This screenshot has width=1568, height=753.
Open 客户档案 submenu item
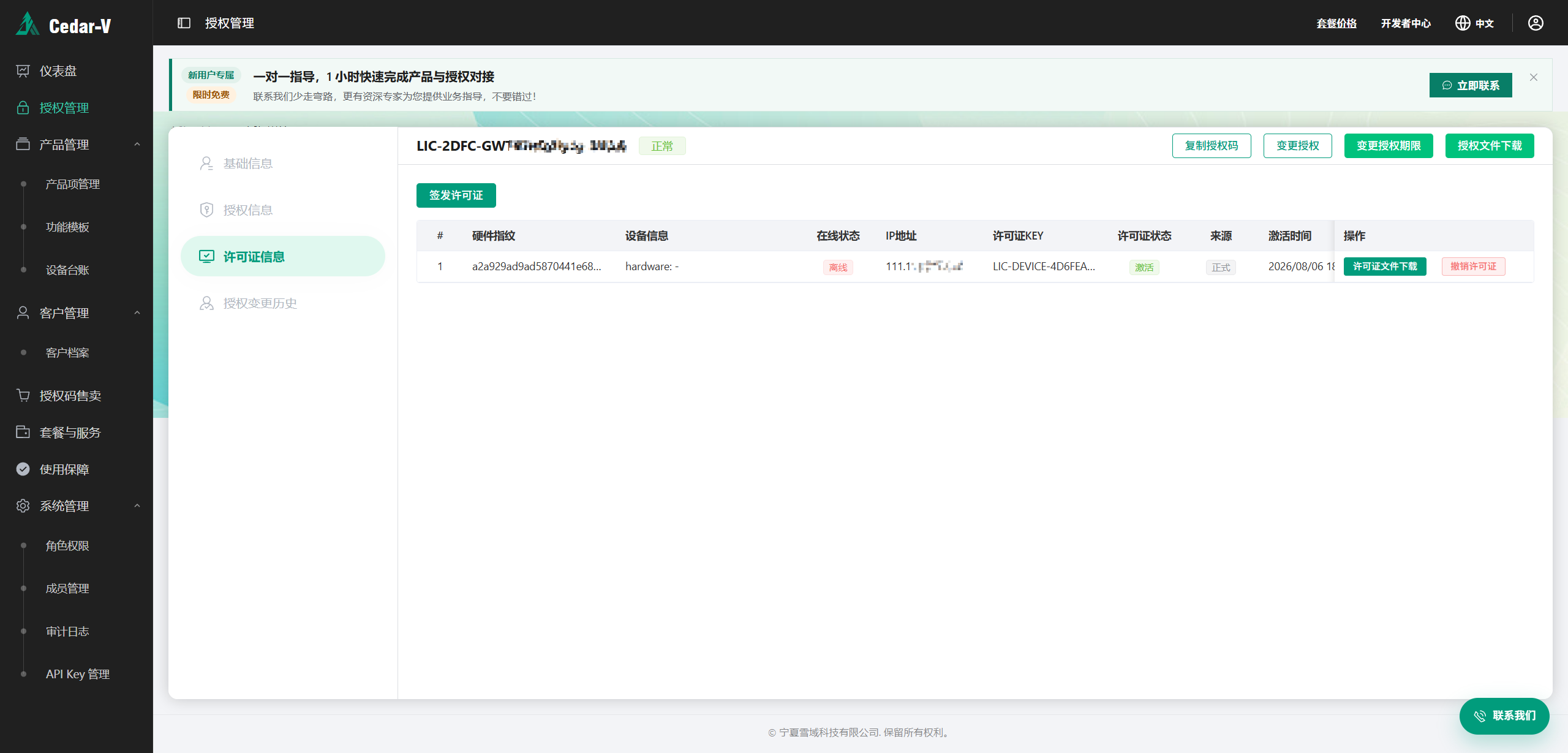pos(67,353)
